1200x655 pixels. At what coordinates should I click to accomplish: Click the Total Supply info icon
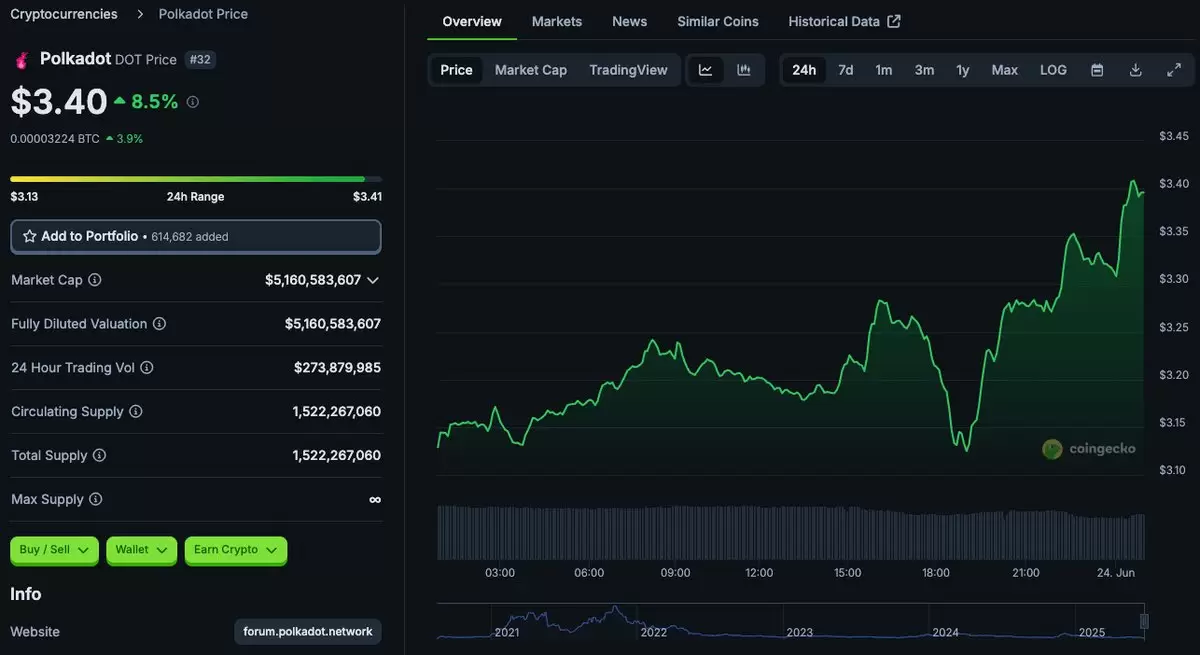coord(99,456)
